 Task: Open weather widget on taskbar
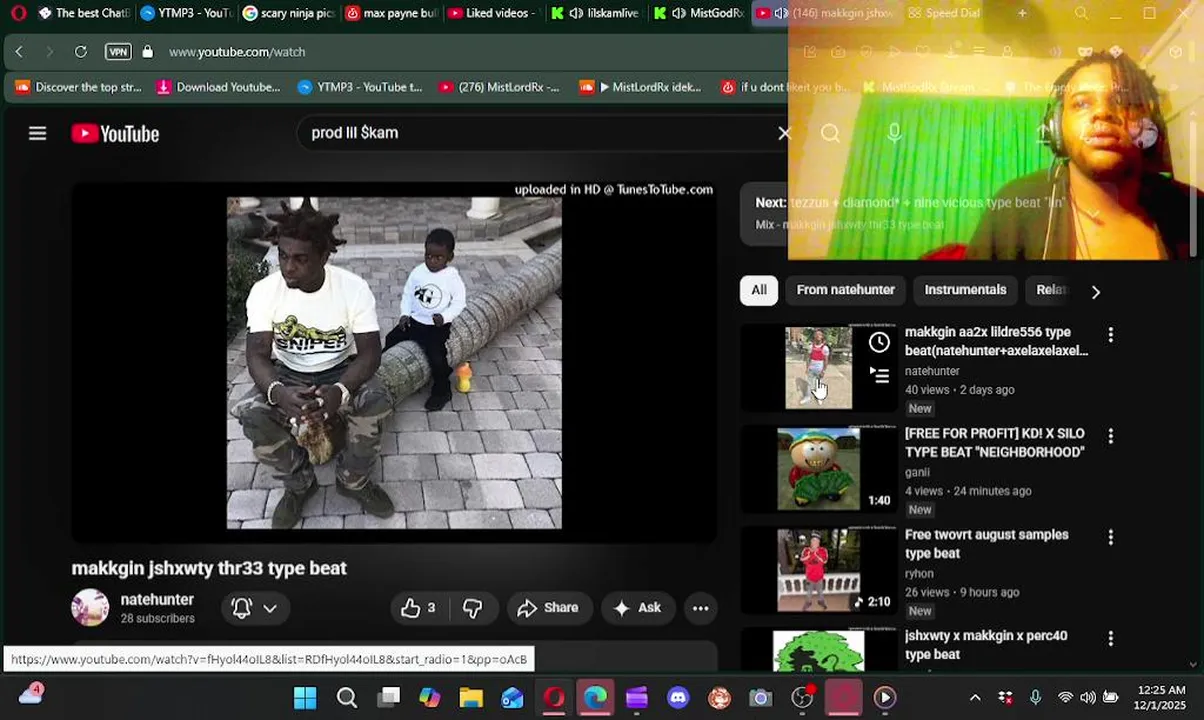(31, 694)
